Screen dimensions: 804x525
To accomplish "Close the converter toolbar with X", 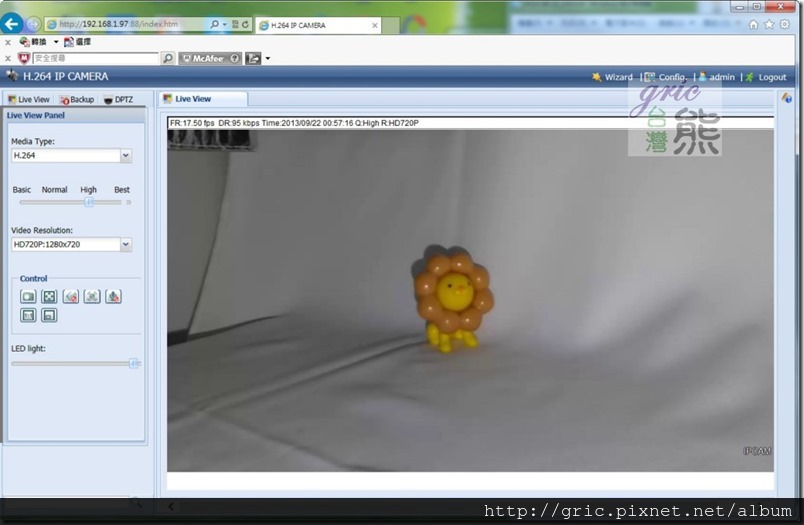I will [x=8, y=42].
